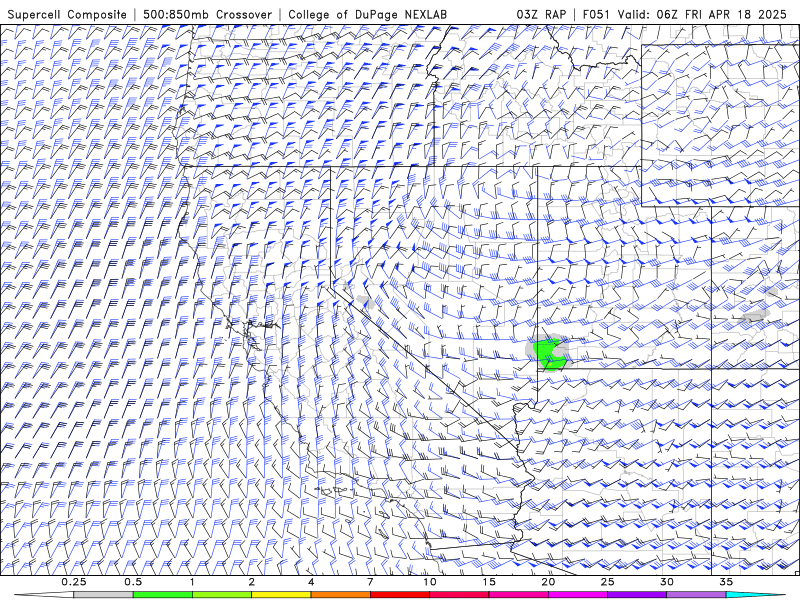The image size is (800, 600).
Task: Click the 'Supercell Composite' title text
Action: point(67,14)
